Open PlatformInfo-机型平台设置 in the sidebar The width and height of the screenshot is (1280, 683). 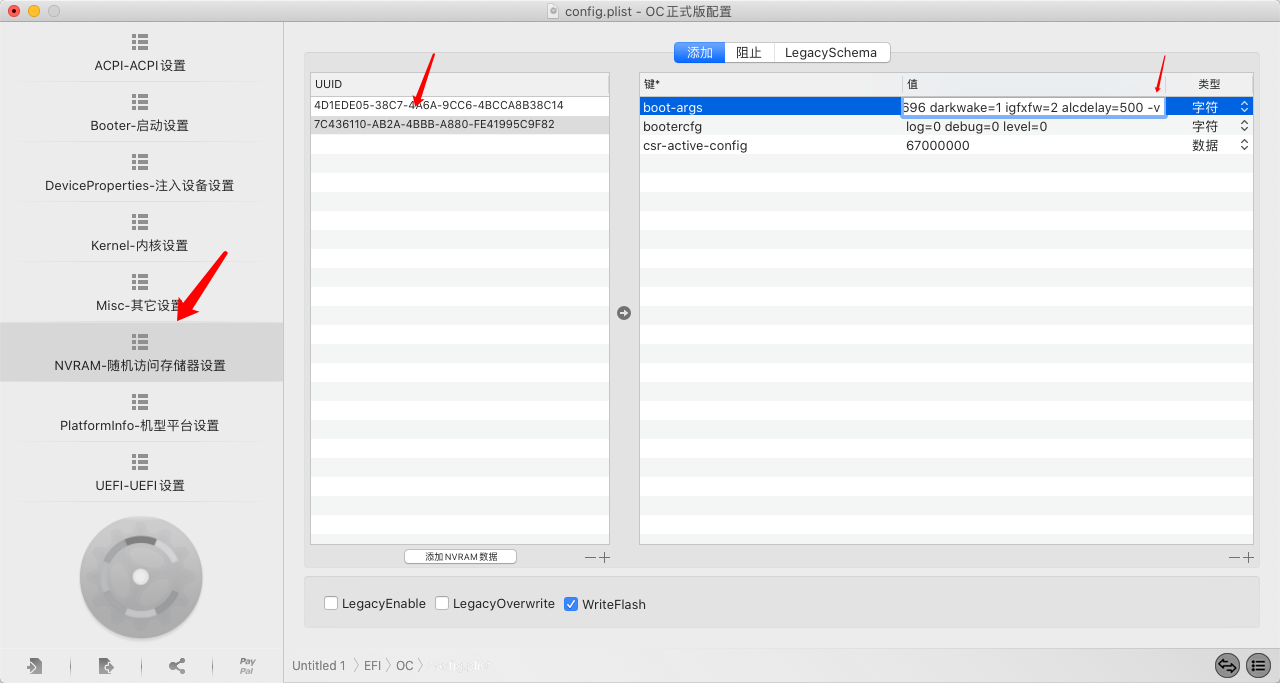click(x=140, y=413)
